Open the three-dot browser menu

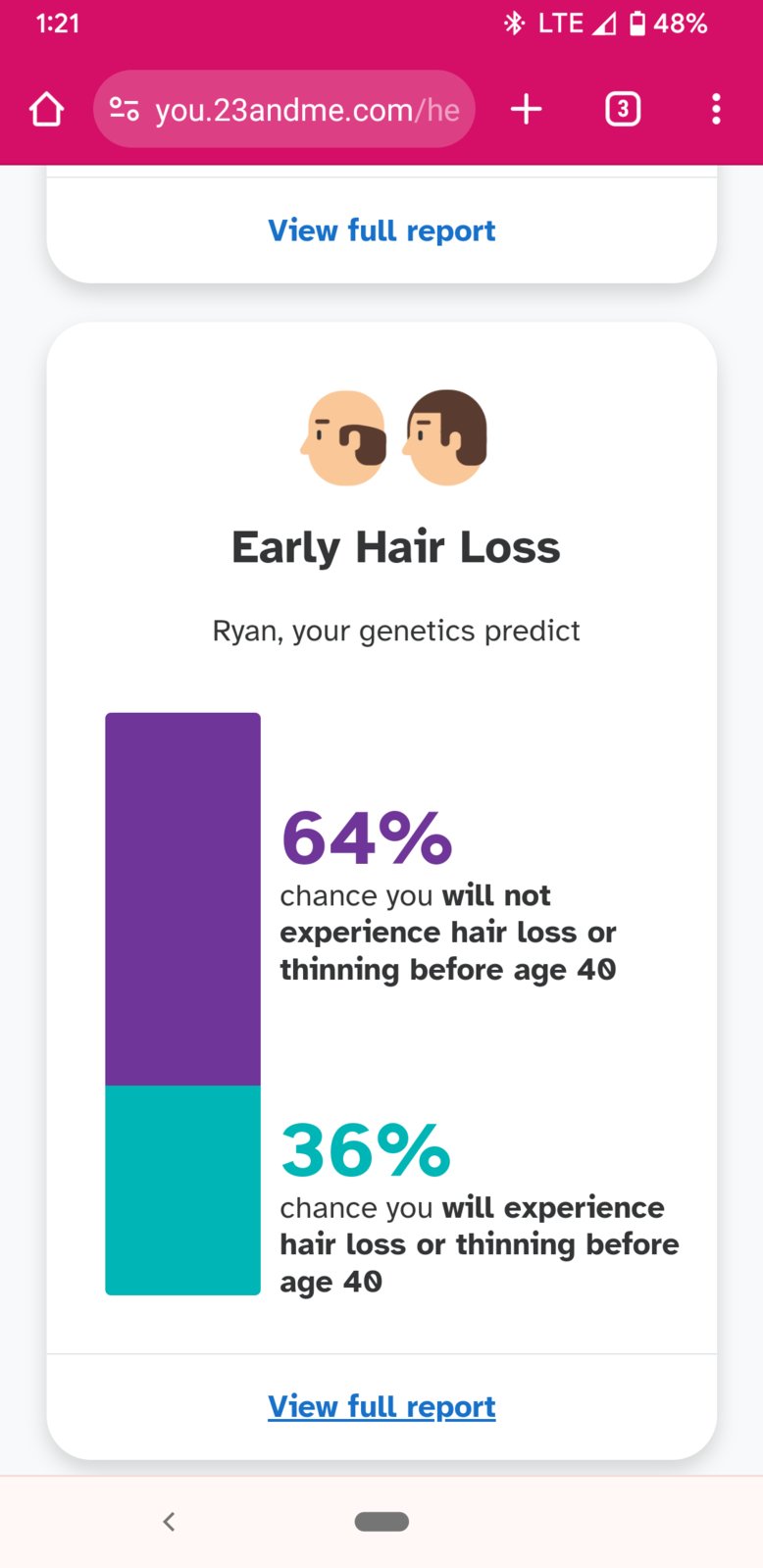tap(716, 109)
